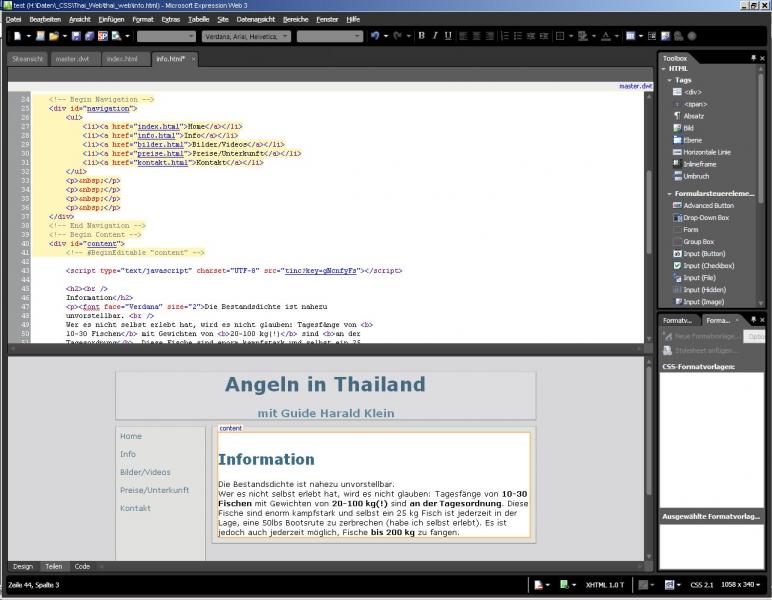Viewport: 772px width, 600px height.
Task: Click the Undo arrow icon
Action: coord(374,36)
